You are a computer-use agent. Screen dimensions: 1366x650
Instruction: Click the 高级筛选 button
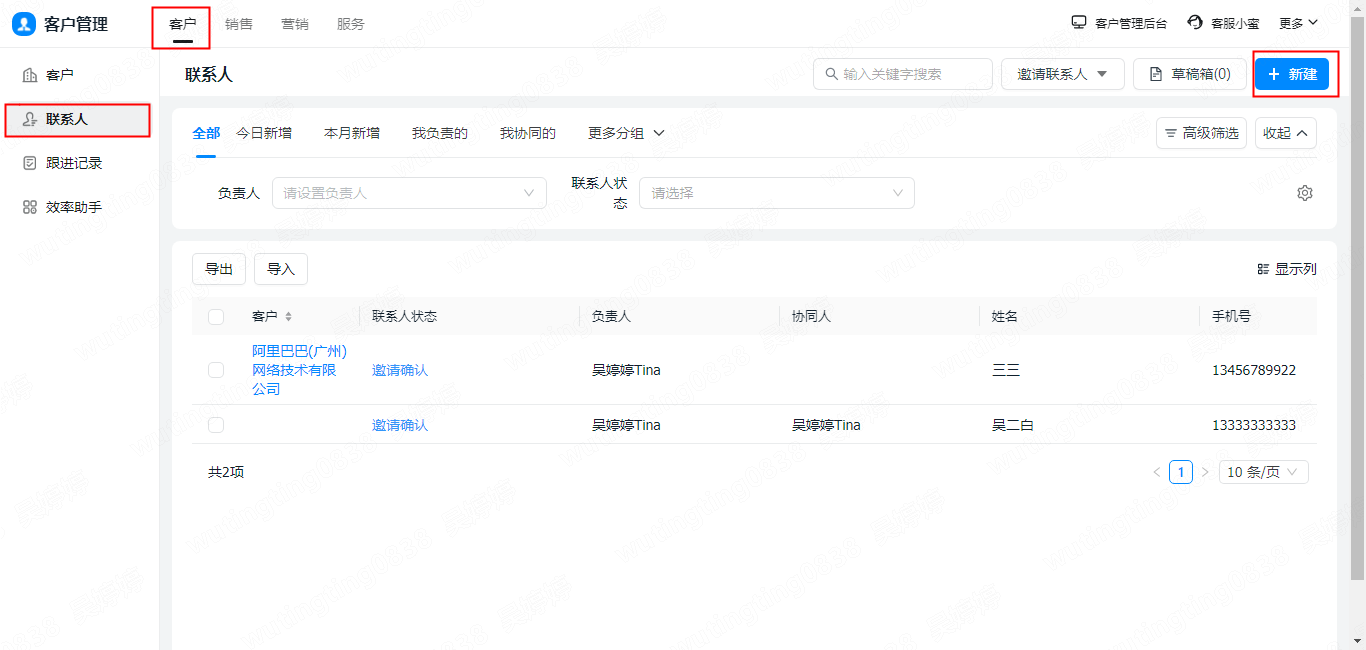pyautogui.click(x=1201, y=133)
